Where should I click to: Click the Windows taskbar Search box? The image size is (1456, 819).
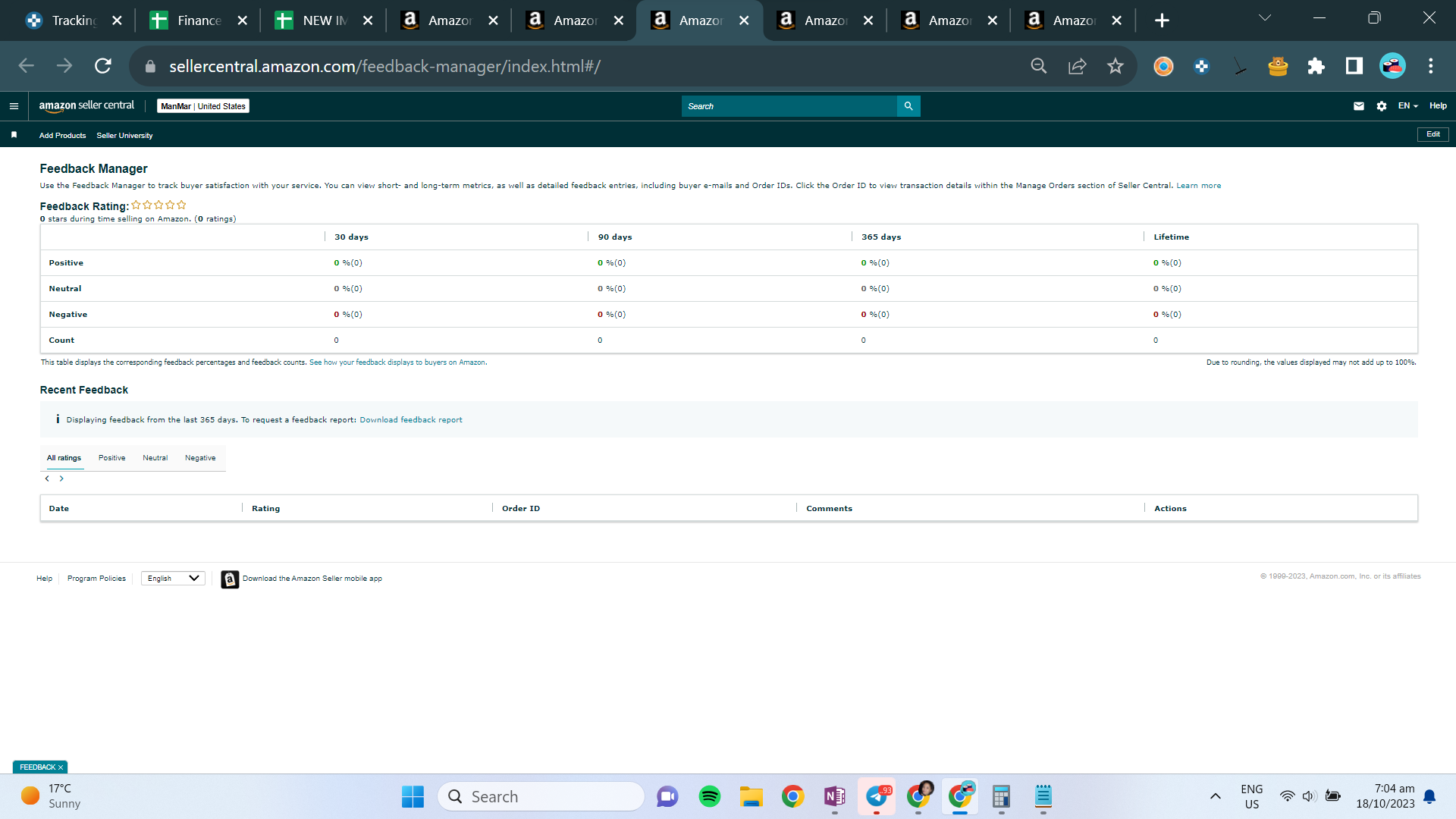click(541, 796)
